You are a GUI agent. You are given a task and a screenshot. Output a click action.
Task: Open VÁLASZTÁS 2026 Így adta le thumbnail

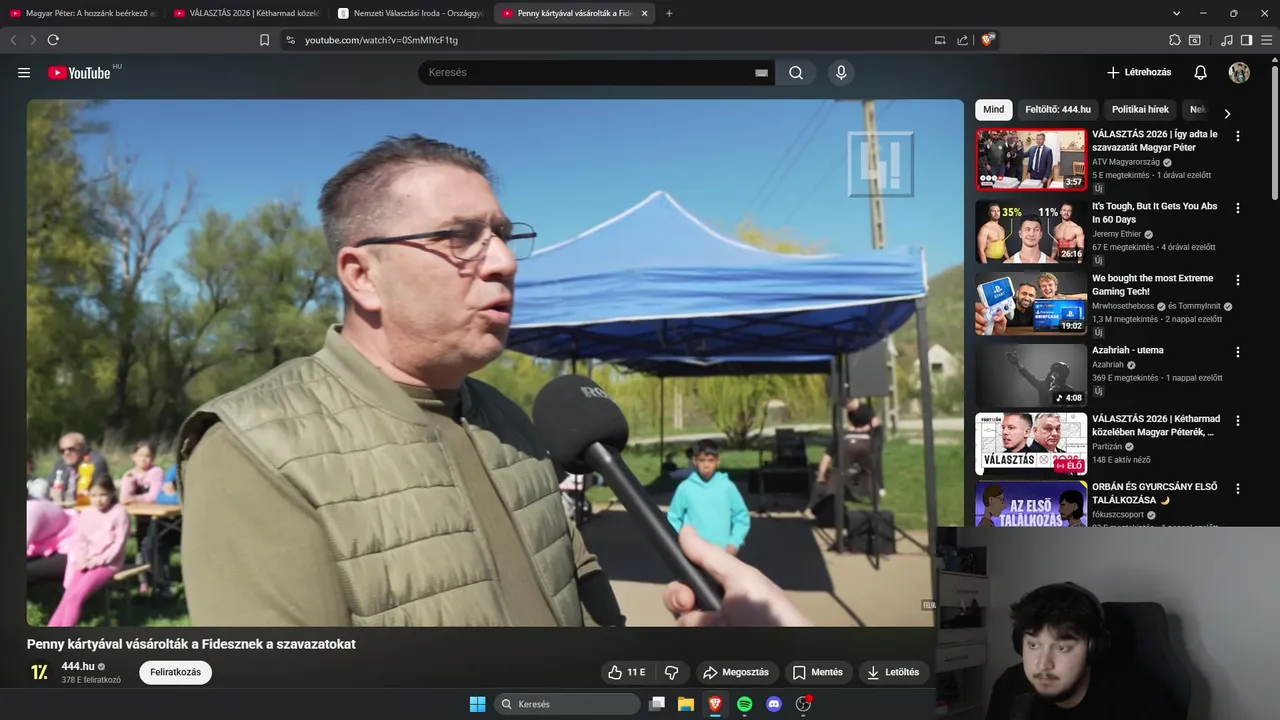click(1031, 159)
